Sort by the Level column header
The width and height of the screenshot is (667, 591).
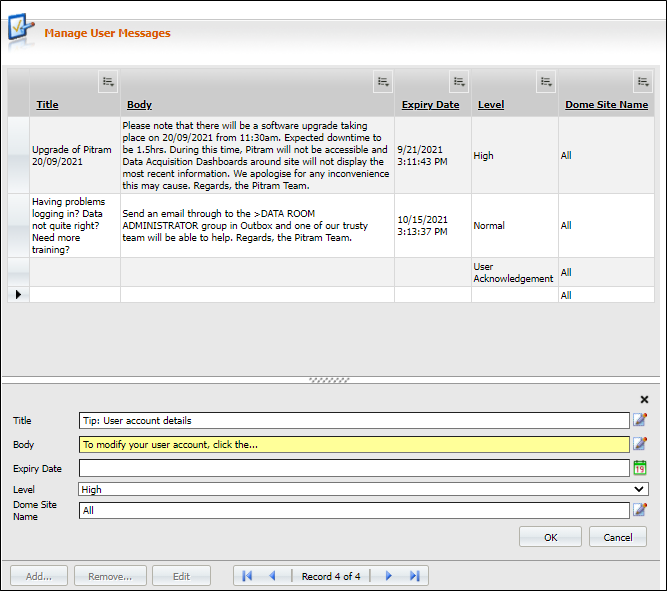pos(491,105)
